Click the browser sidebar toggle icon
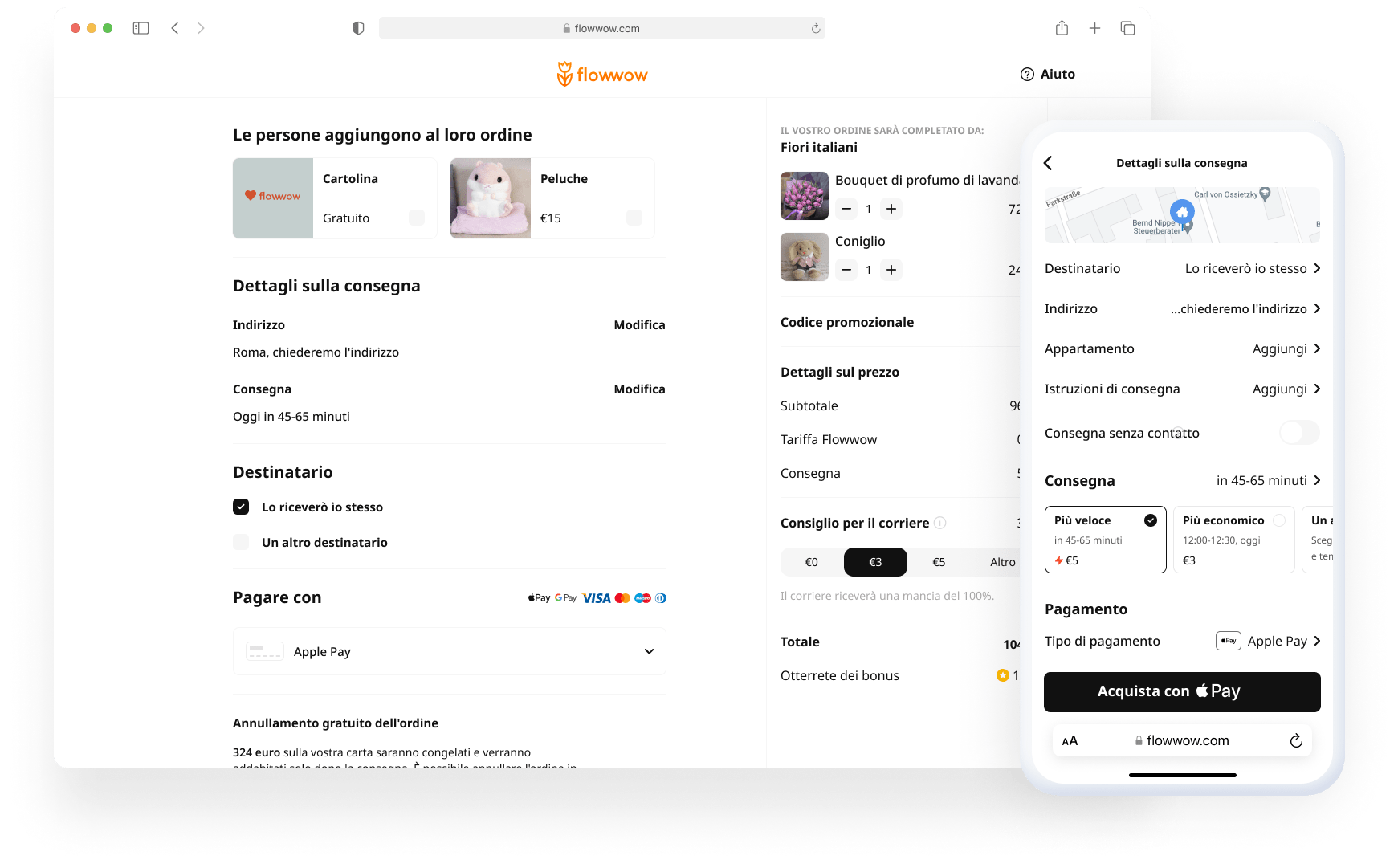The width and height of the screenshot is (1398, 868). (x=141, y=28)
